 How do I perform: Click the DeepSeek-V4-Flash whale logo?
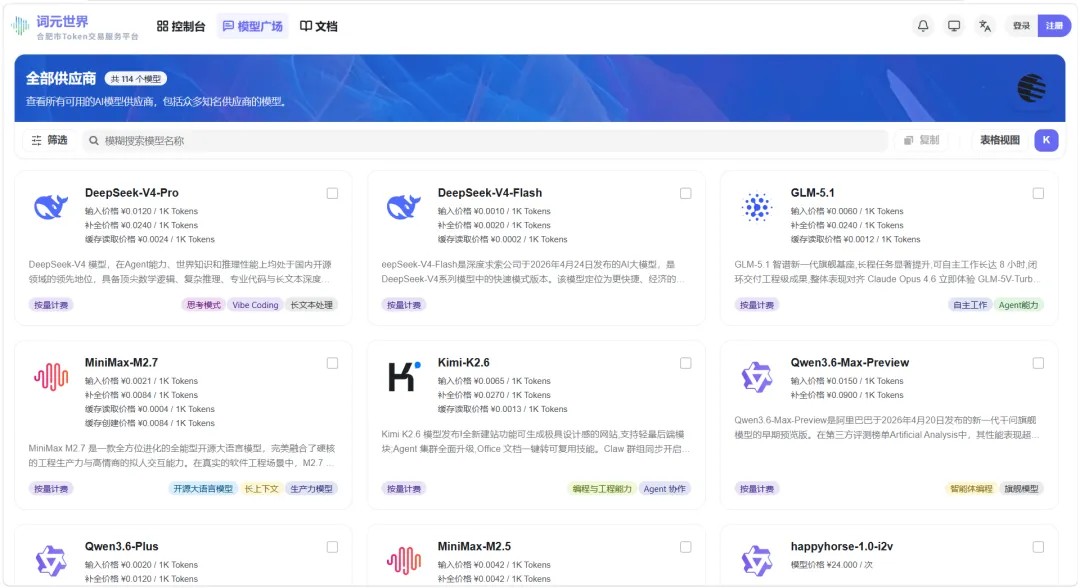[x=404, y=207]
